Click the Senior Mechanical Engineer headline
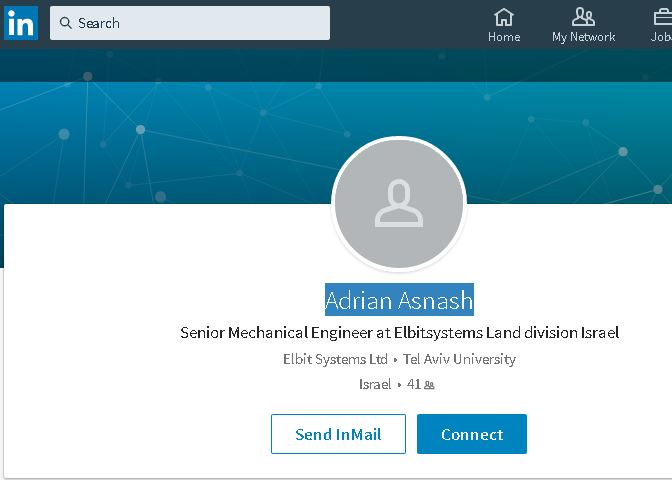This screenshot has width=672, height=480. click(399, 333)
